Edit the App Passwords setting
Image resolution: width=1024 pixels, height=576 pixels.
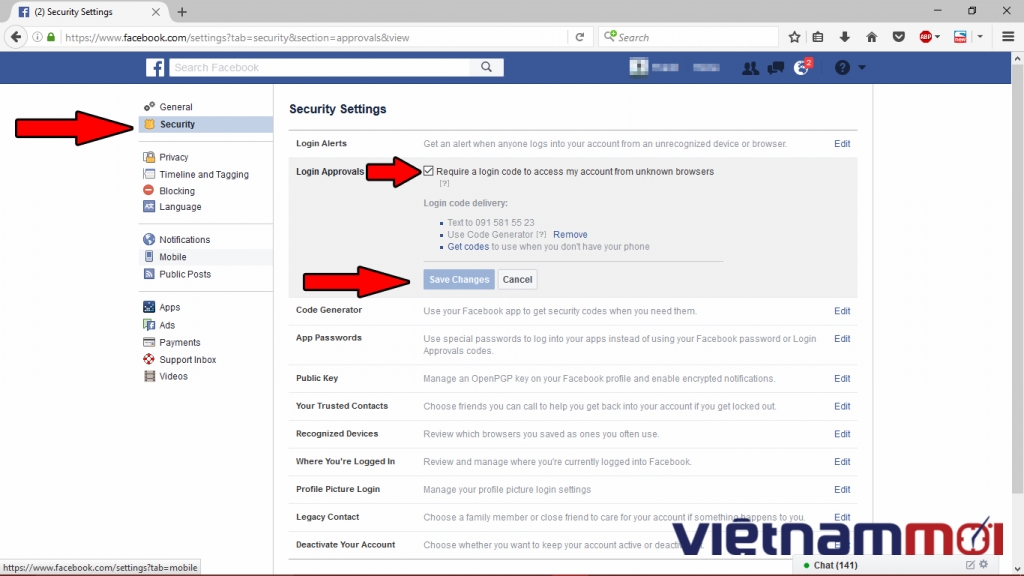[842, 339]
